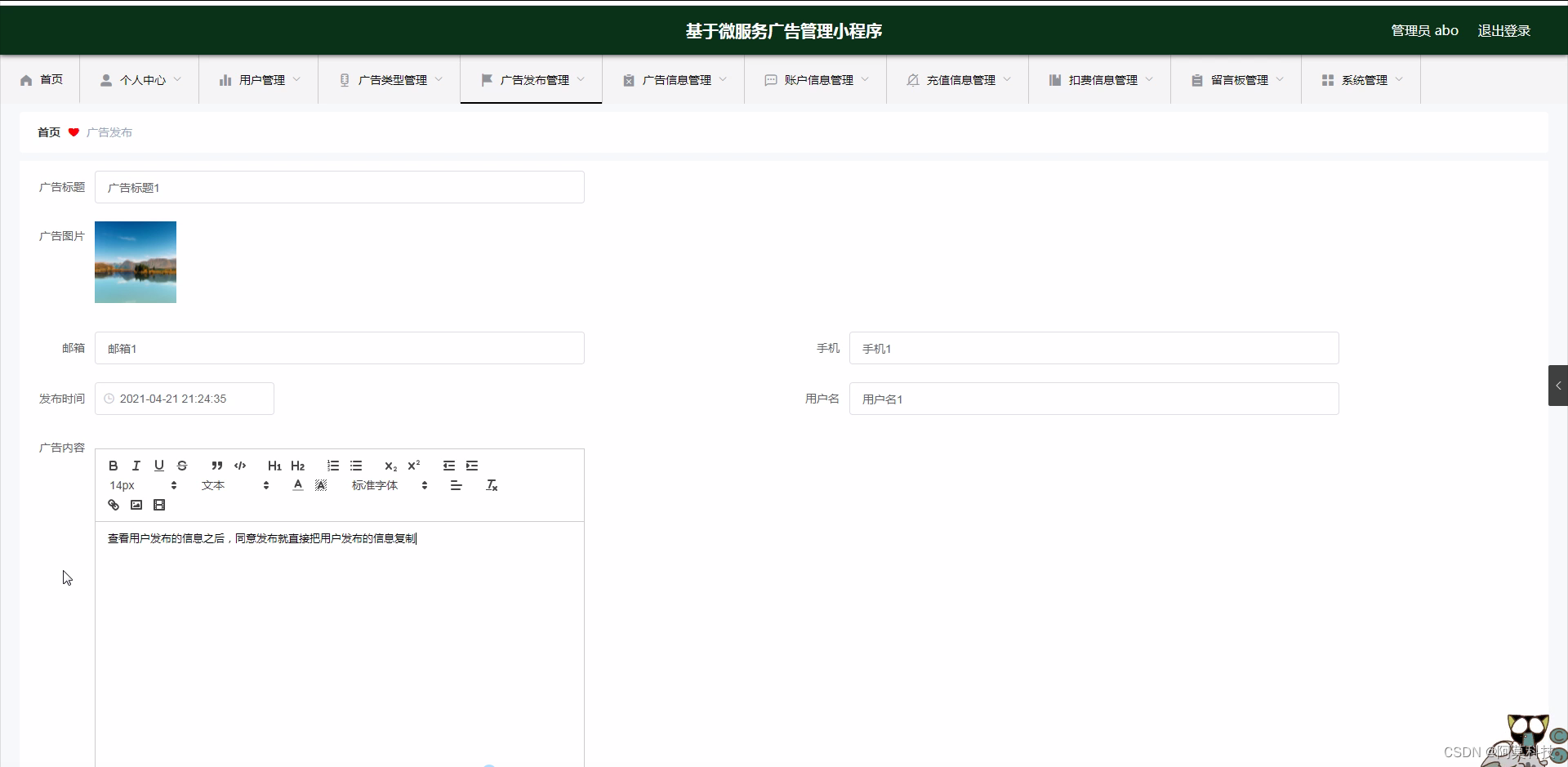The image size is (1568, 767).
Task: Toggle bold formatting in the ad content editor
Action: tap(113, 466)
